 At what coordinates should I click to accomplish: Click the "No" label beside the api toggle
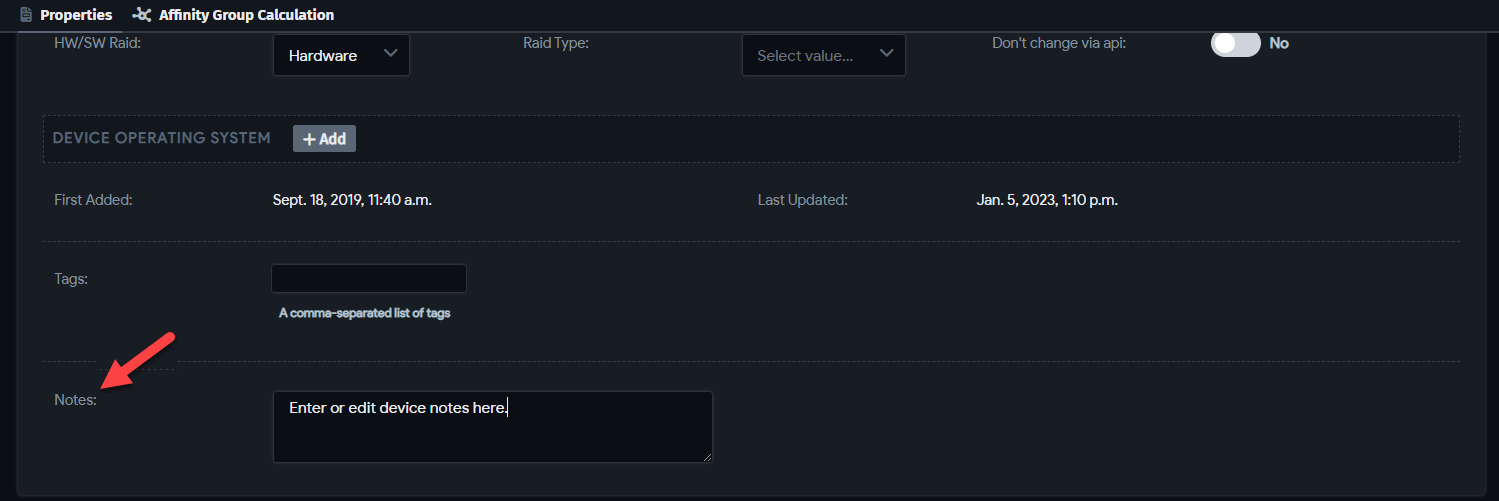click(1279, 43)
